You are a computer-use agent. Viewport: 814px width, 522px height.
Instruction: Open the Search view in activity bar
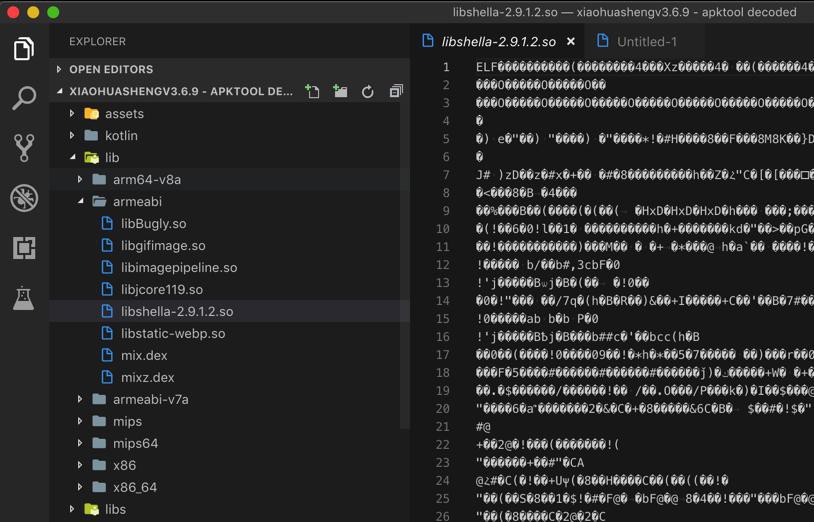[x=24, y=98]
